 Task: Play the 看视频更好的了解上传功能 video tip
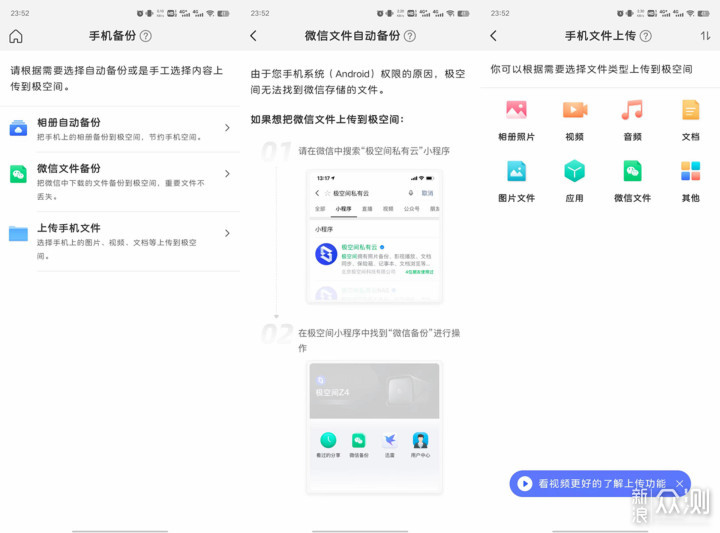(525, 483)
